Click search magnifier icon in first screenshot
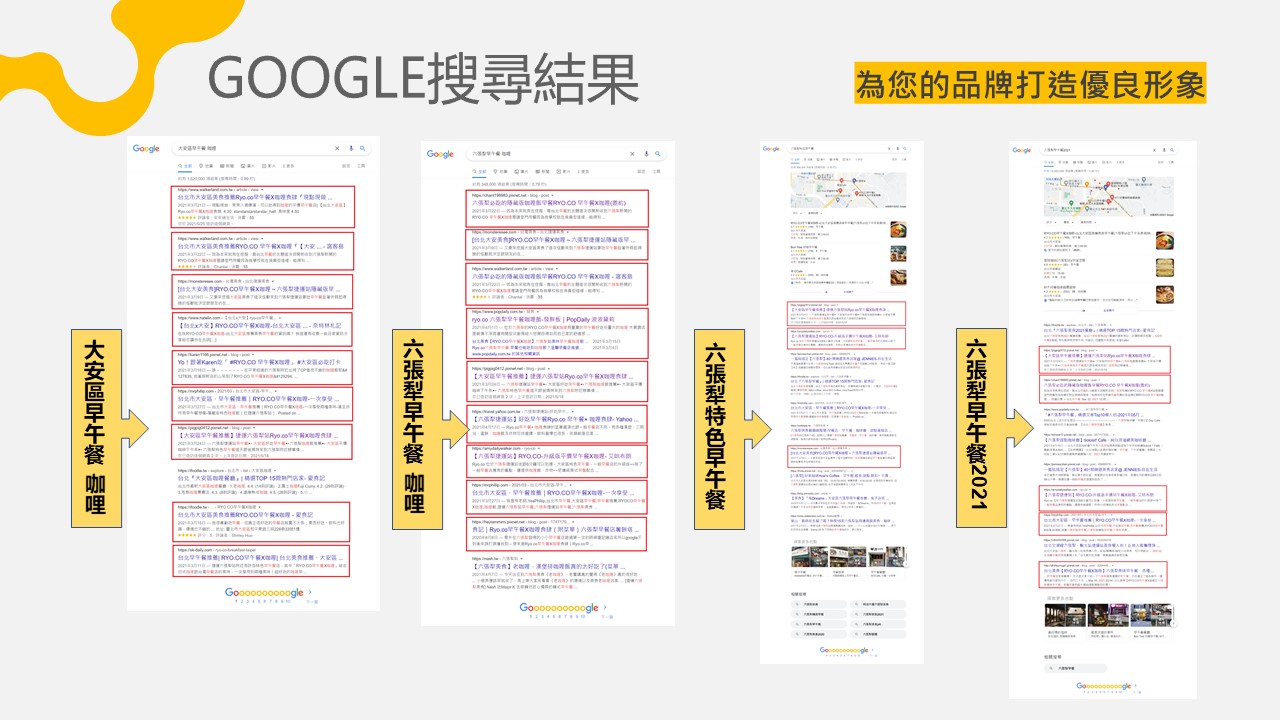This screenshot has width=1280, height=720. coord(363,149)
